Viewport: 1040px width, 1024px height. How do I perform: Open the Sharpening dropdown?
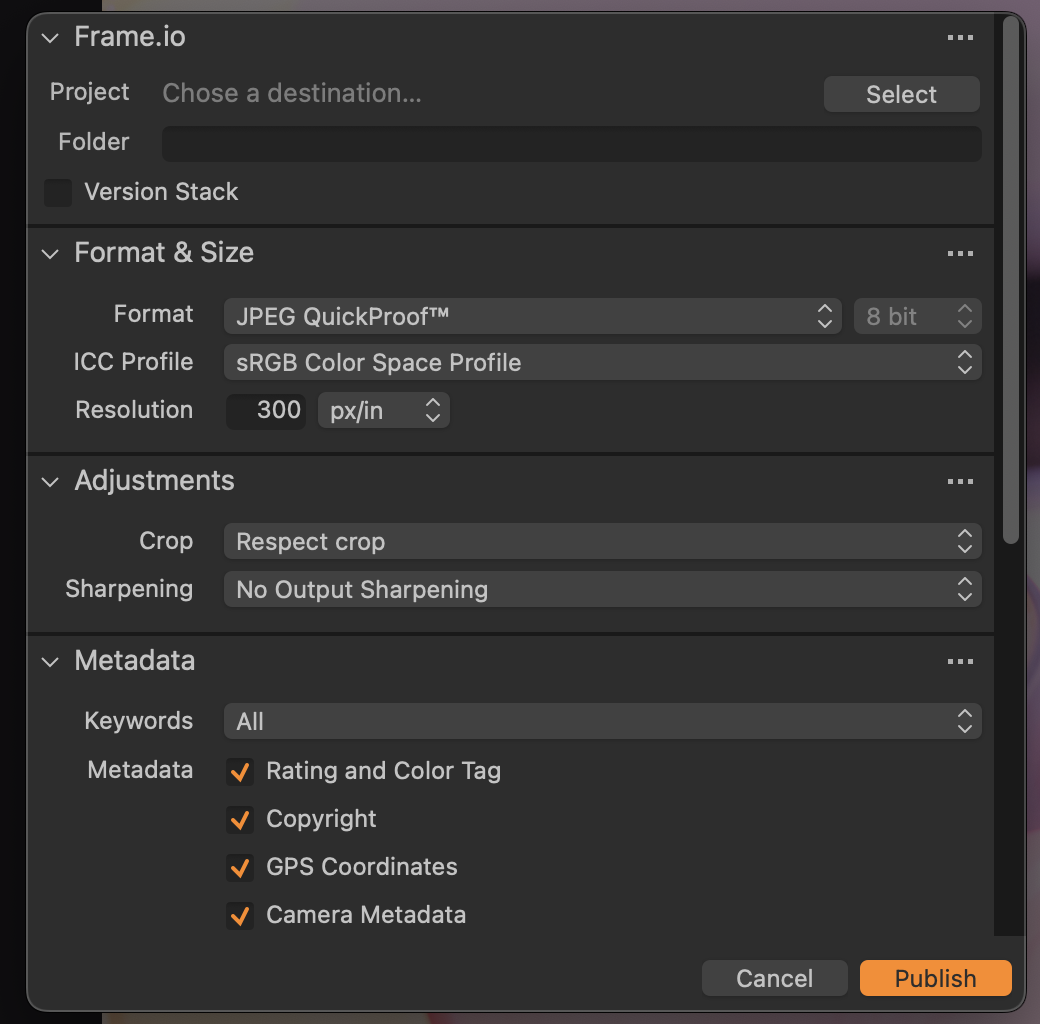602,590
